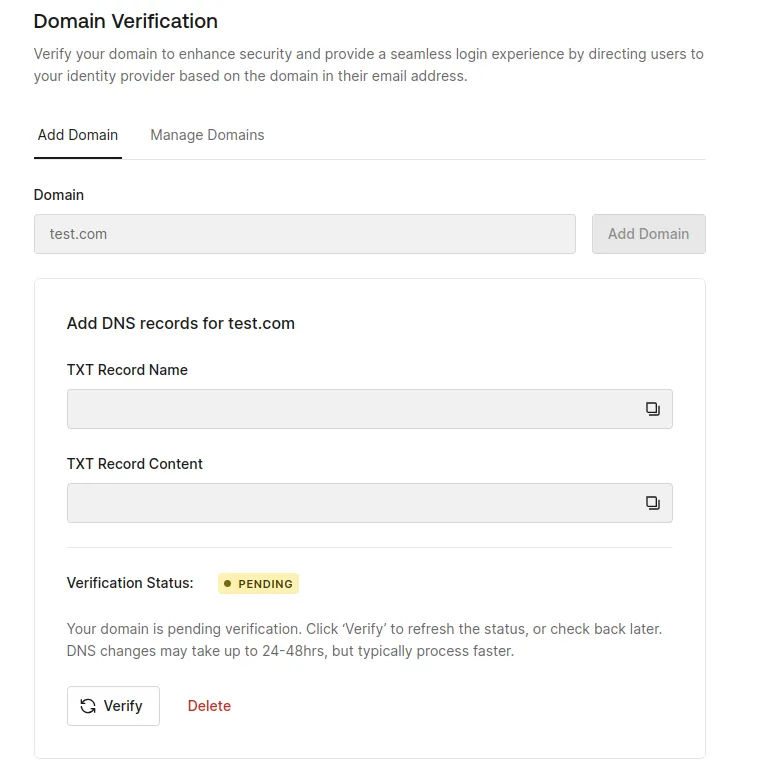The height and width of the screenshot is (780, 767).
Task: Delete the test.com domain
Action: pyautogui.click(x=209, y=706)
